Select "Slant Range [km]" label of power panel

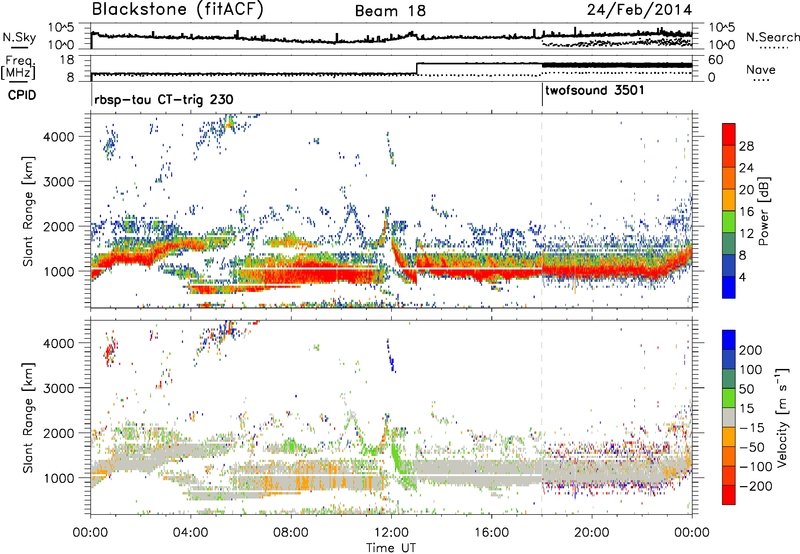(28, 211)
